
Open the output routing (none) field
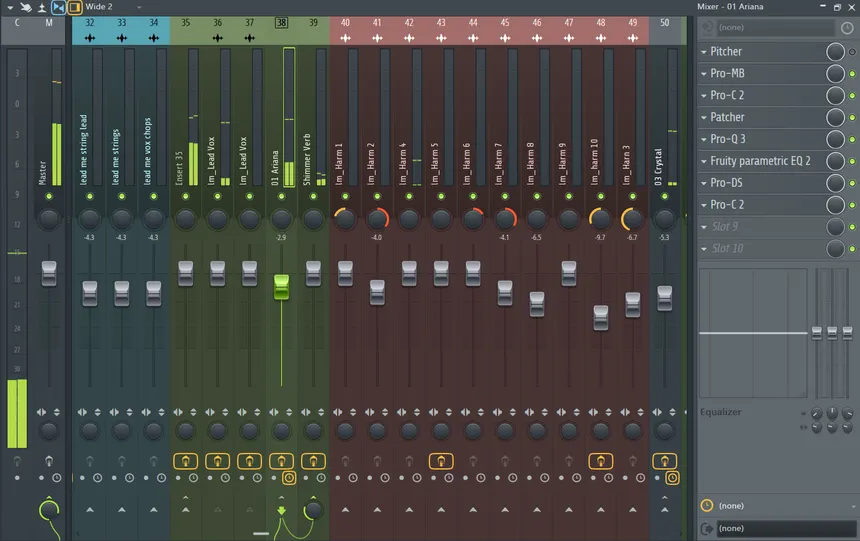pyautogui.click(x=785, y=528)
